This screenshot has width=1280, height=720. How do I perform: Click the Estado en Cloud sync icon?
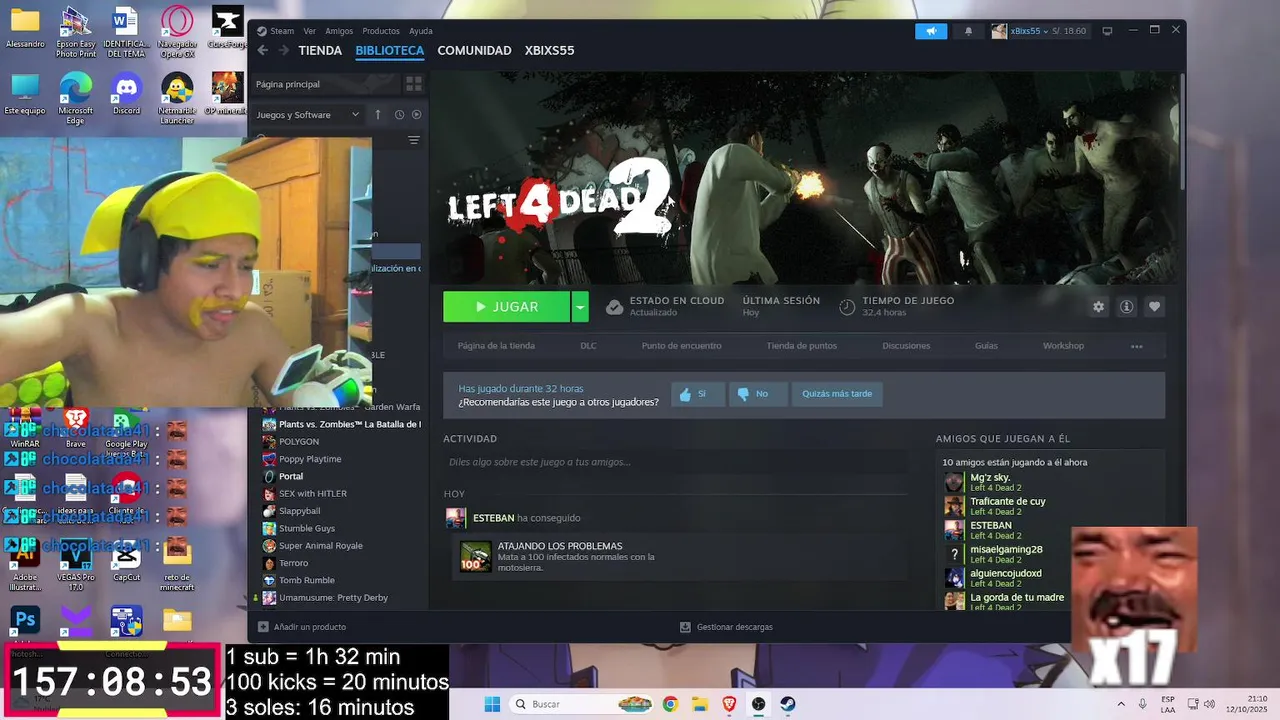(615, 307)
